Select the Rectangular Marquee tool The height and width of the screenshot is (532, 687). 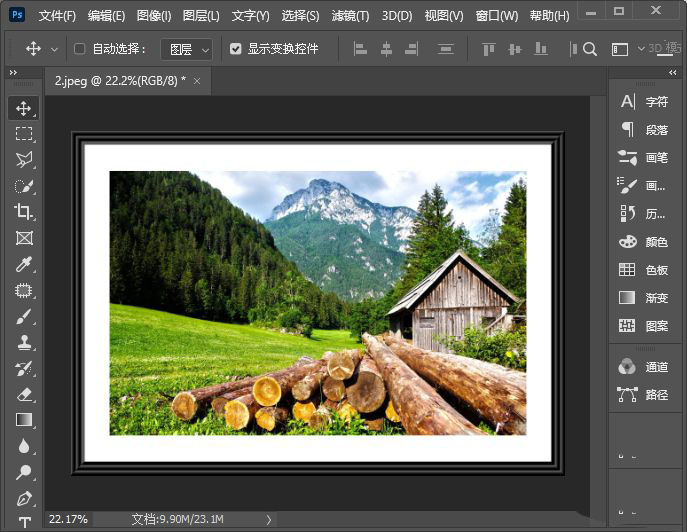tap(24, 134)
